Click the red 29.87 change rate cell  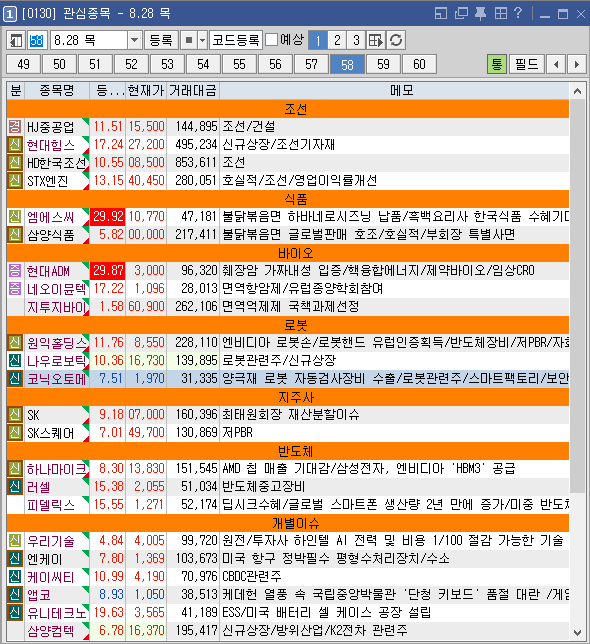click(108, 271)
